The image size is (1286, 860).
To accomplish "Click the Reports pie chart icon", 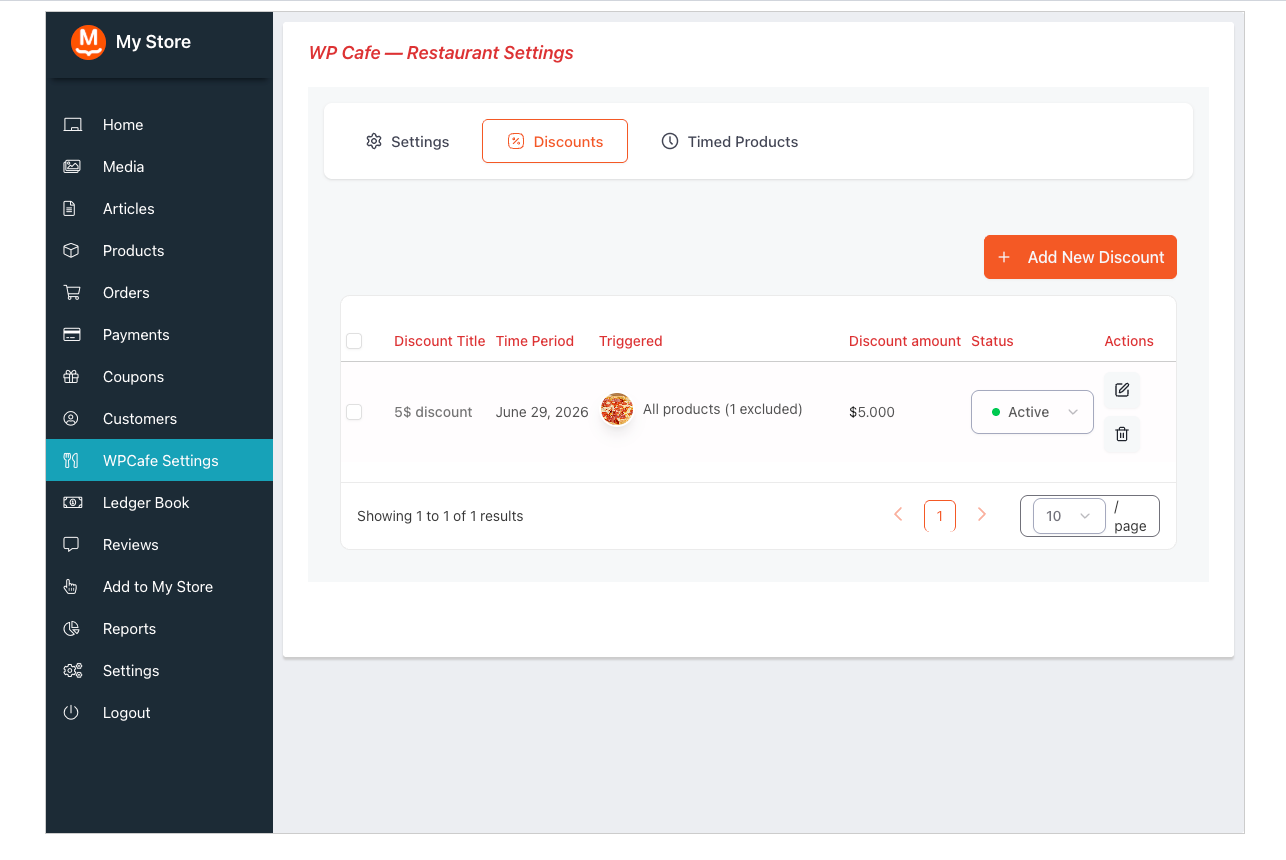I will 71,629.
